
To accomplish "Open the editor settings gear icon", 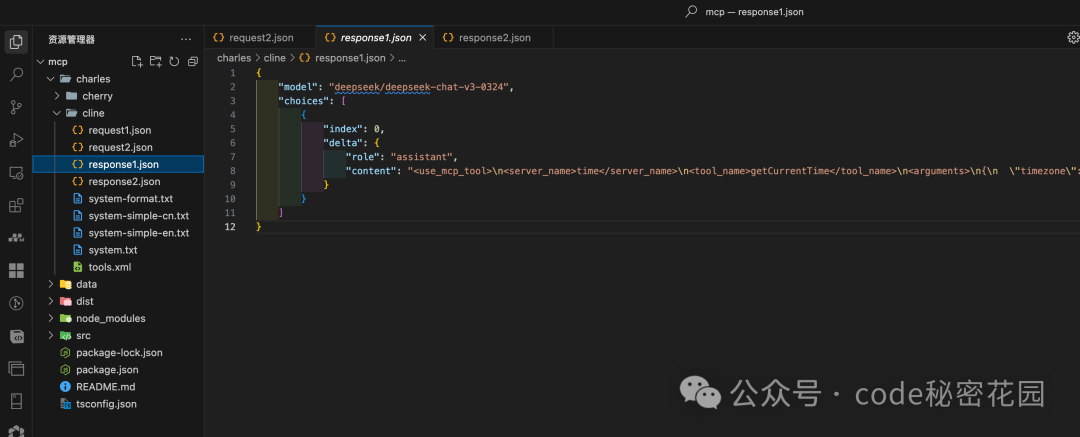I will pyautogui.click(x=1073, y=38).
